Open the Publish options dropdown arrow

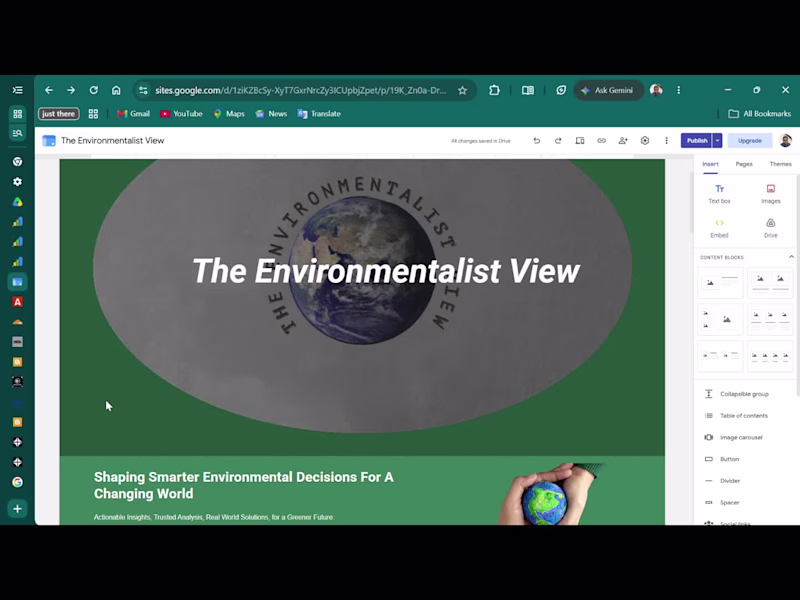(x=717, y=140)
